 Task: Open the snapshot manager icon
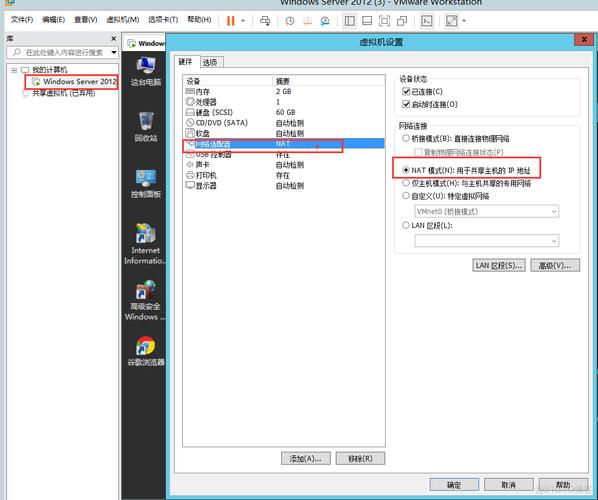(x=325, y=21)
